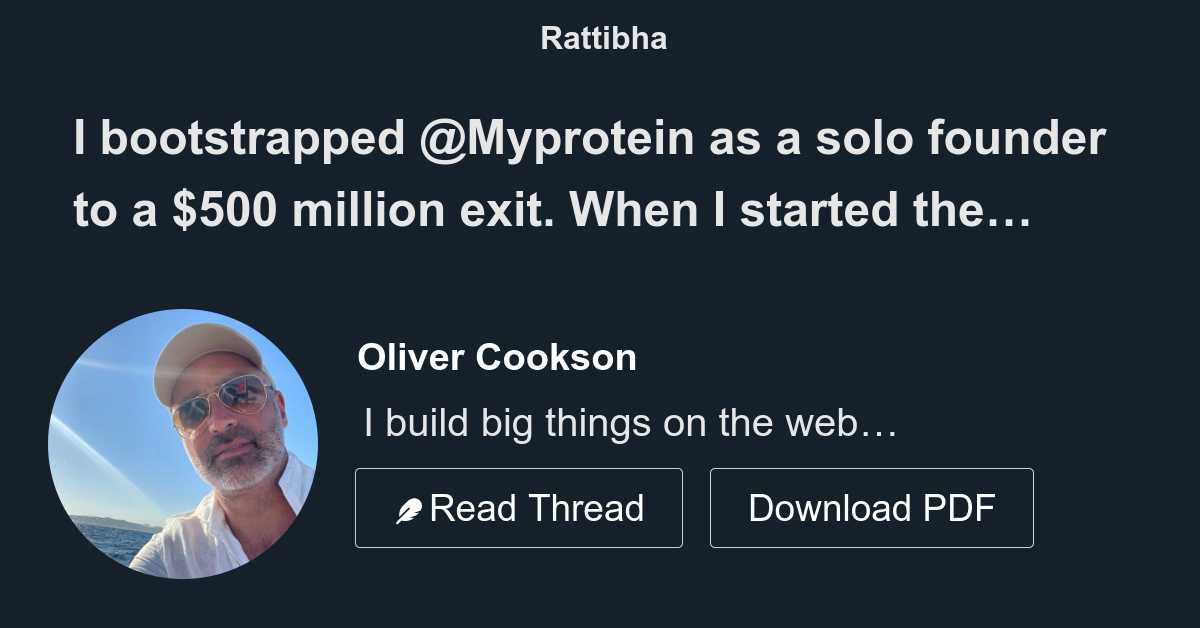The width and height of the screenshot is (1200, 628).
Task: Click the profile picture of the man in cap
Action: 184,442
